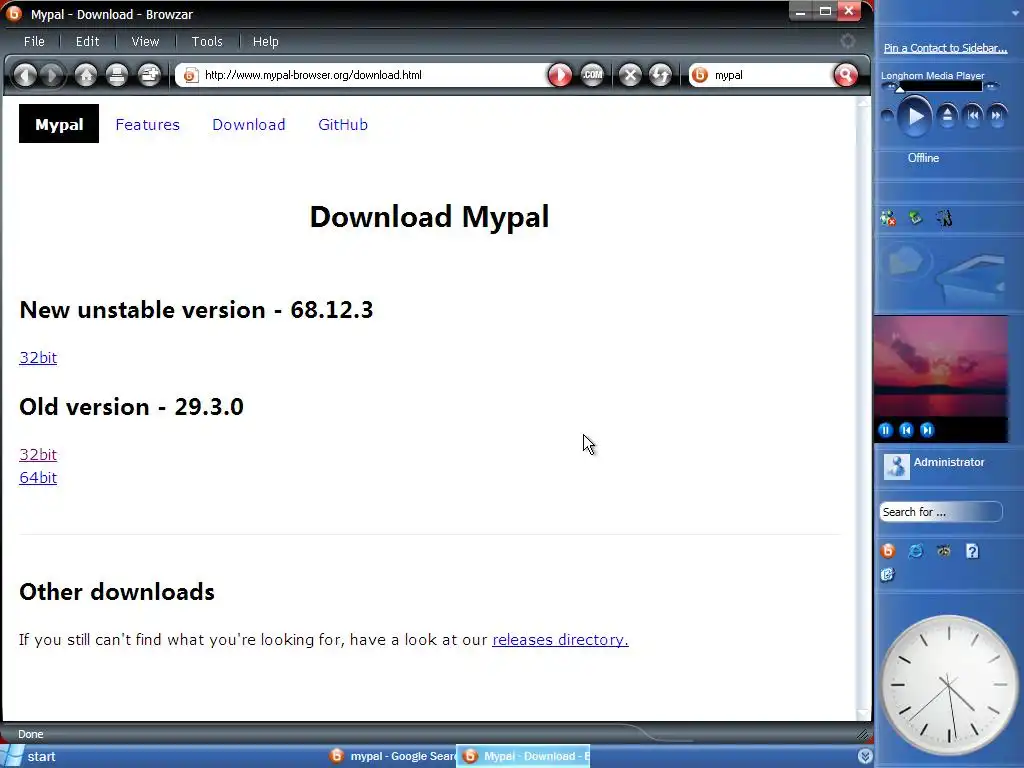
Task: Open the Download page link
Action: tap(249, 125)
